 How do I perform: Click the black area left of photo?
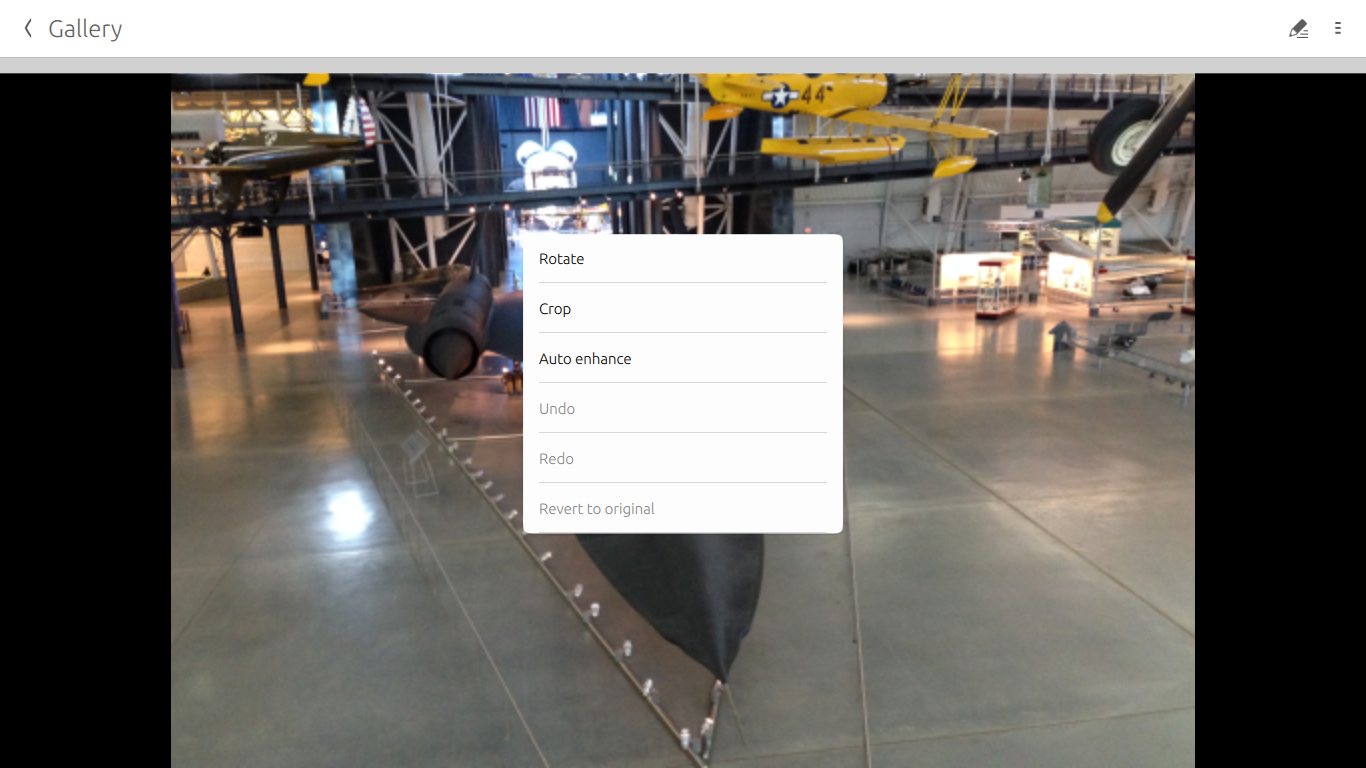[x=85, y=420]
